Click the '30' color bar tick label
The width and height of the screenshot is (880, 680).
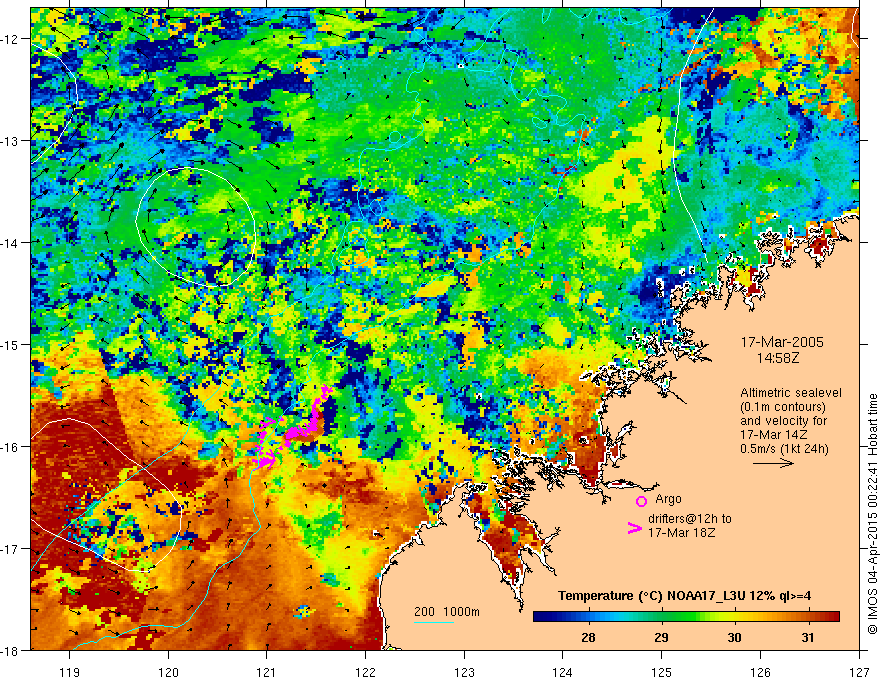(735, 637)
